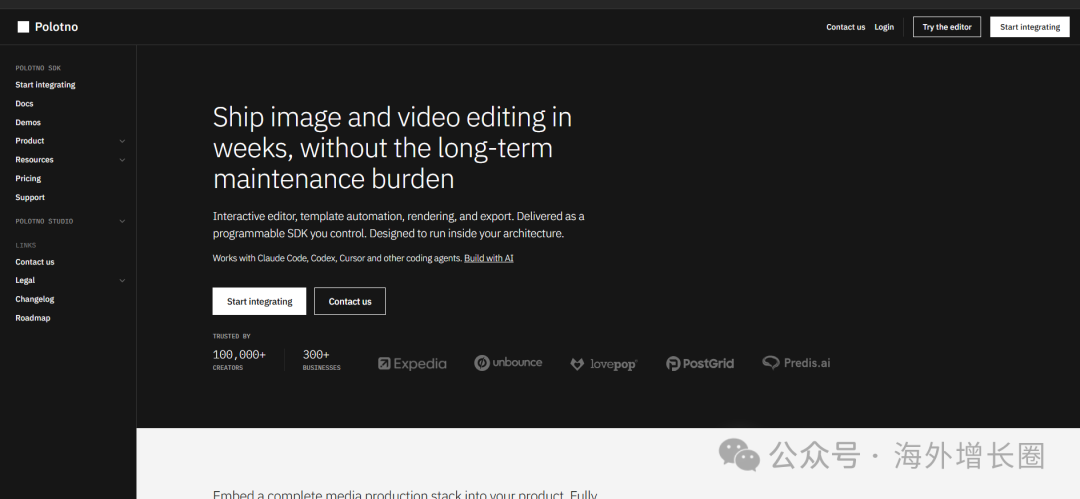The image size is (1080, 499).
Task: Click hero Contact us button
Action: click(349, 301)
